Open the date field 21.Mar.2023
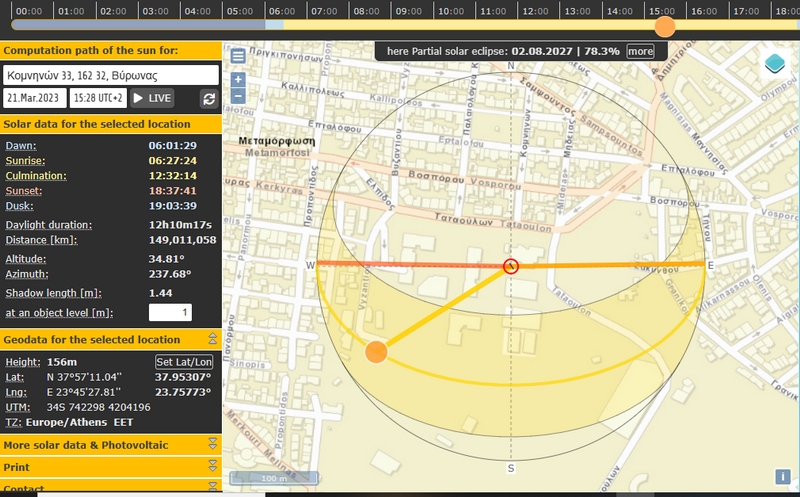This screenshot has width=800, height=497. (x=35, y=98)
